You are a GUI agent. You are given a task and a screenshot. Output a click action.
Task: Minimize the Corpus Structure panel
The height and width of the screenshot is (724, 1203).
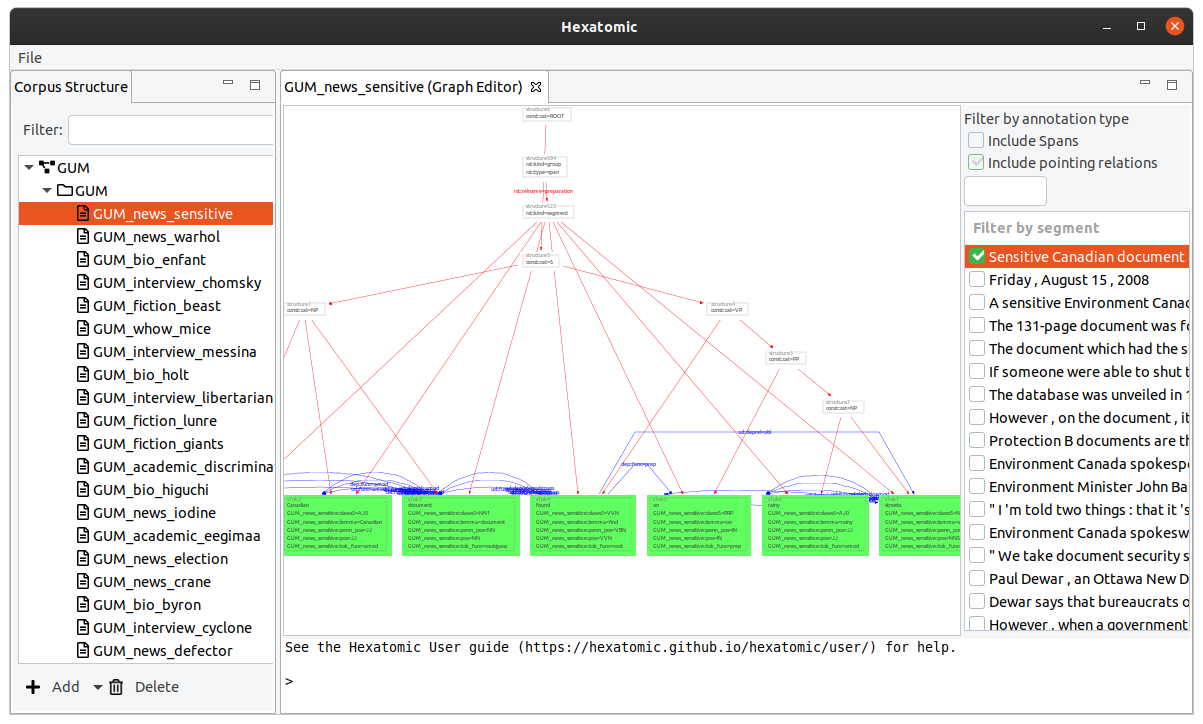(x=228, y=85)
